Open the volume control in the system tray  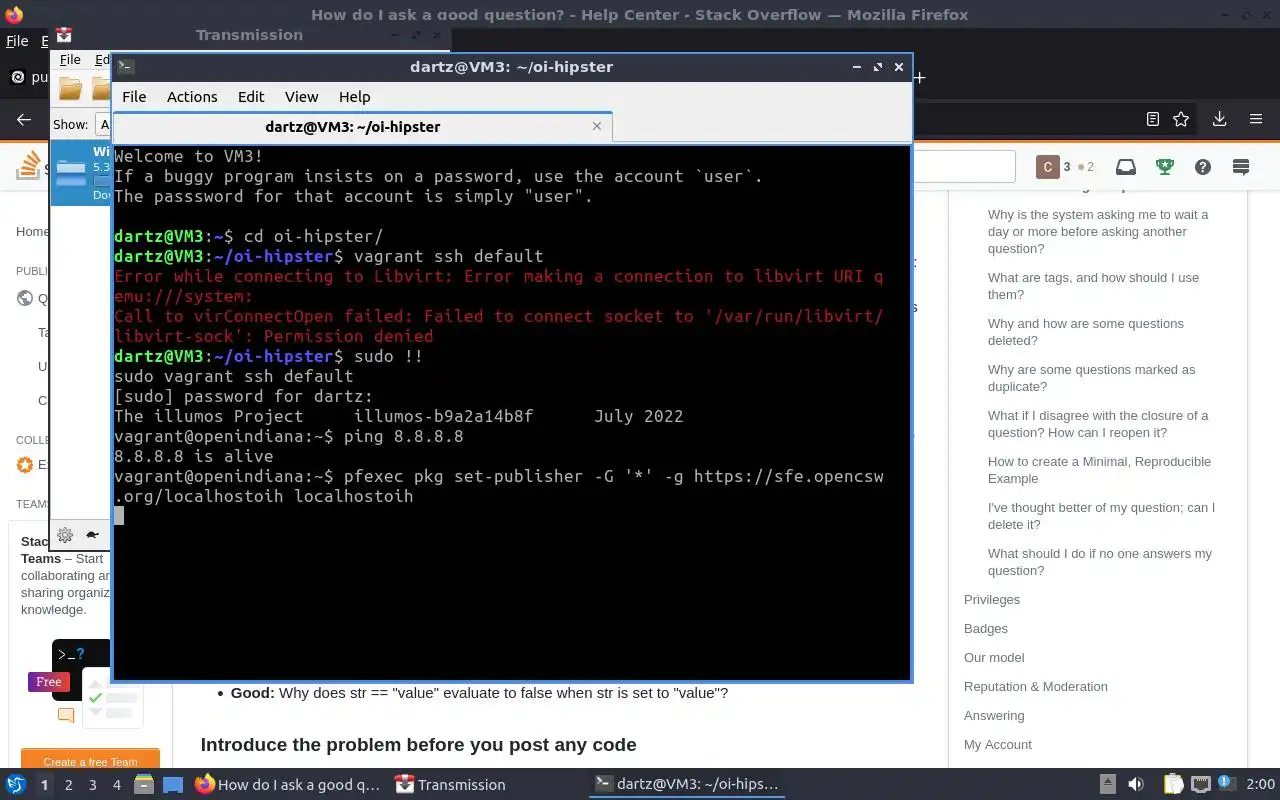point(1135,785)
